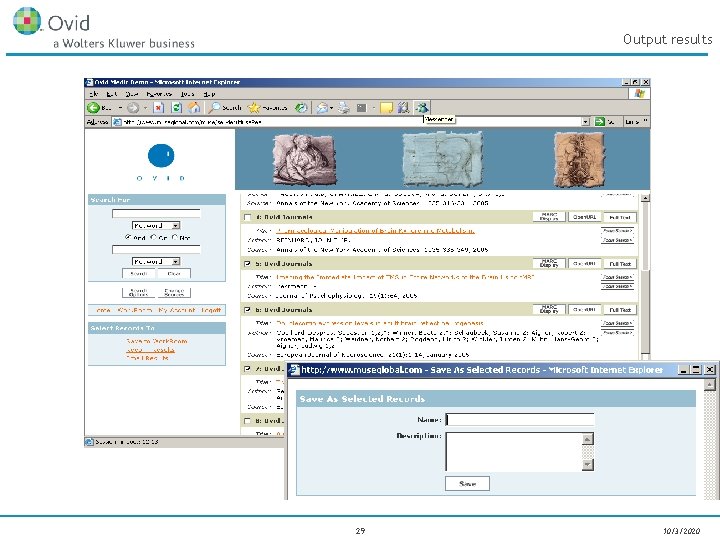Click the Clear button

[174, 274]
